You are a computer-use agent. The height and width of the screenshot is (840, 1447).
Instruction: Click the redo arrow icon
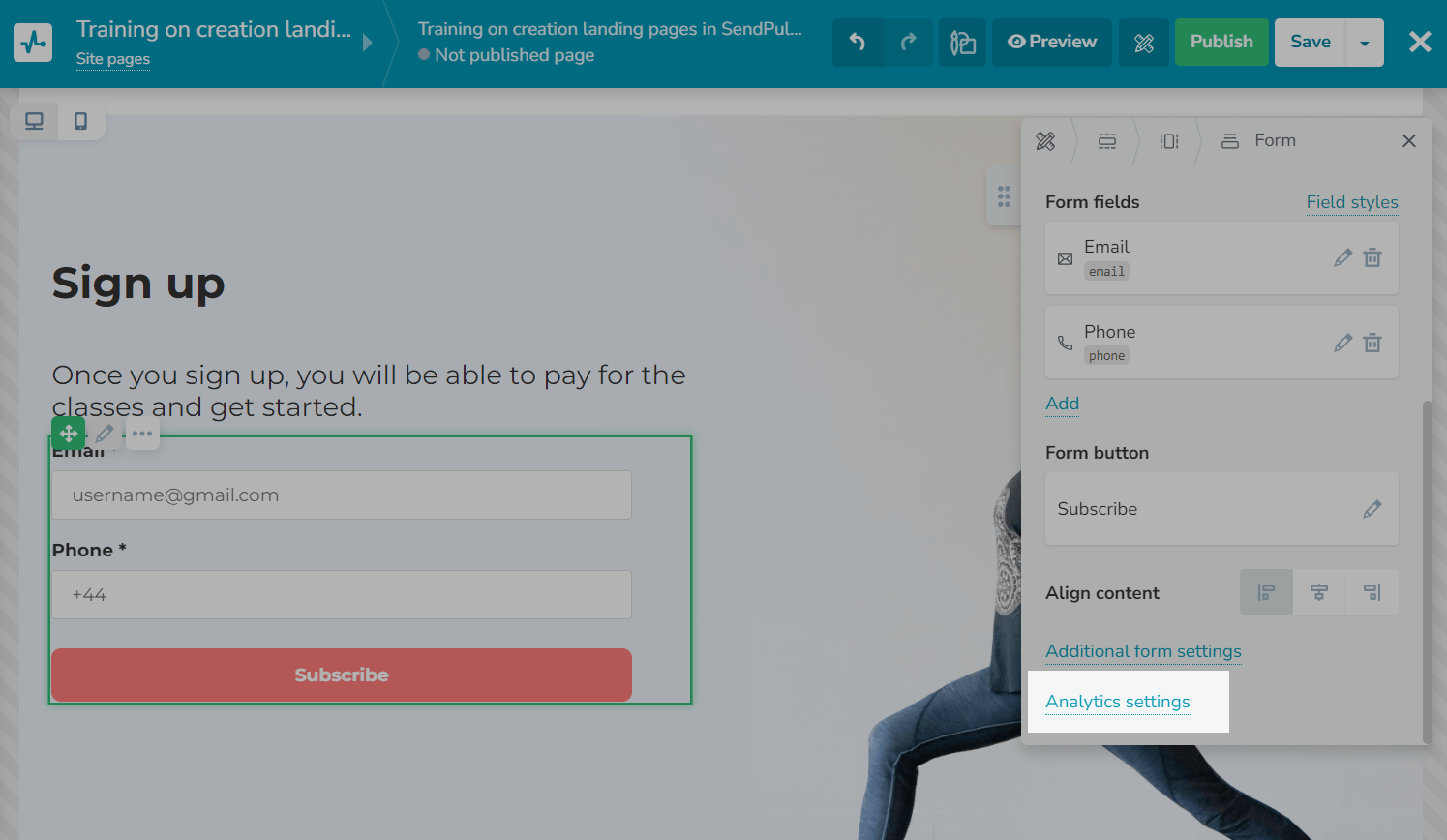(x=908, y=43)
